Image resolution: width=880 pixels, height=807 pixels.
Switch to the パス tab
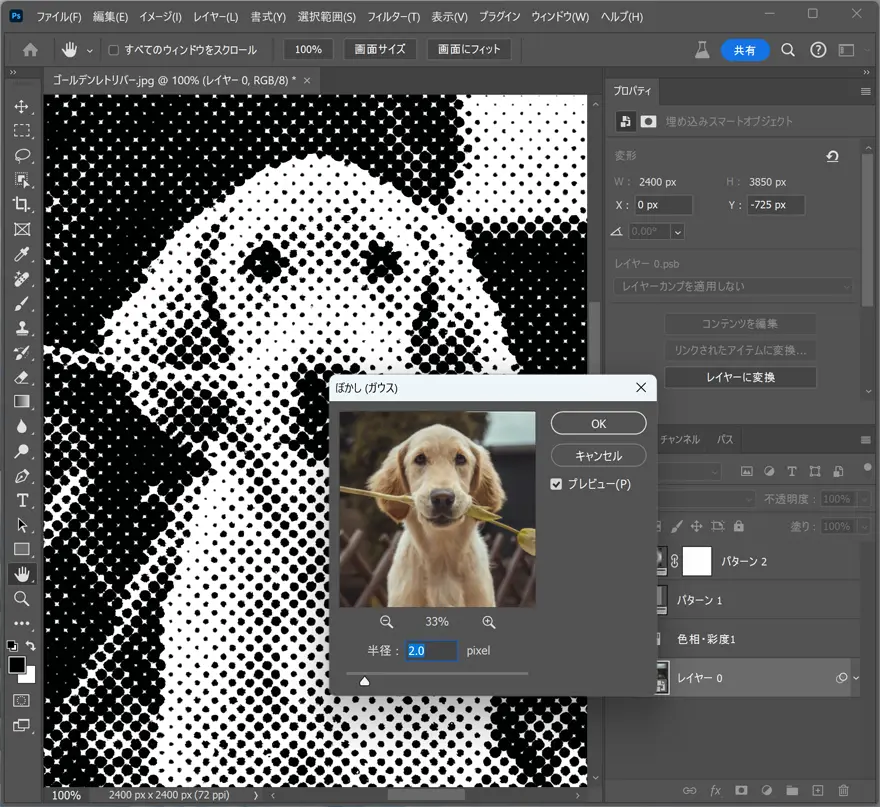(725, 439)
